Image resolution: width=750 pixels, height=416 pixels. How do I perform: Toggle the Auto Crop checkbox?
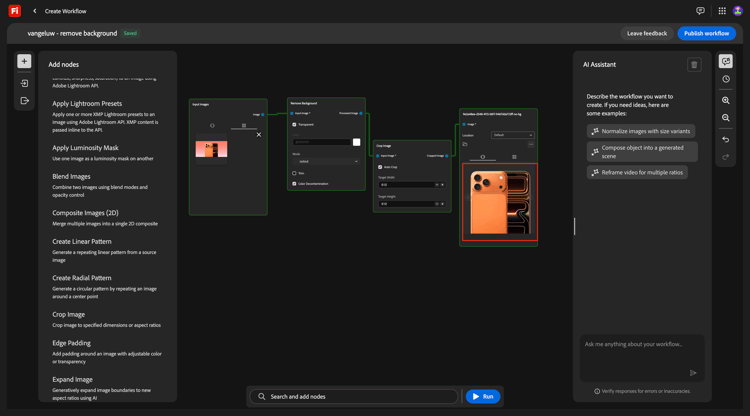380,167
